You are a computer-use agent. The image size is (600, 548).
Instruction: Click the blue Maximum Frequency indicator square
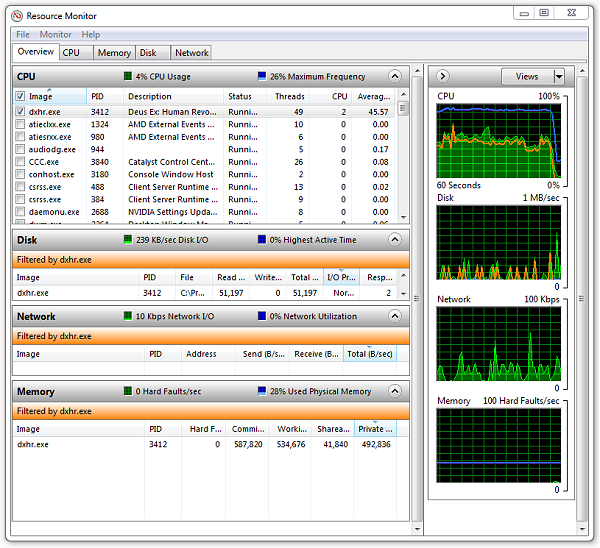261,76
